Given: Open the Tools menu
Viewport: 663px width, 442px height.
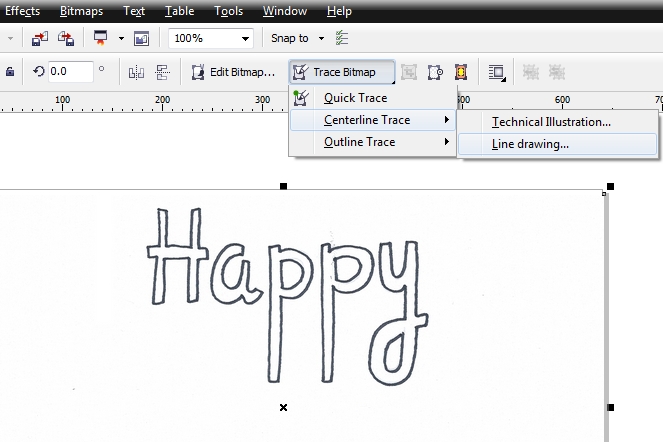Looking at the screenshot, I should pyautogui.click(x=228, y=11).
